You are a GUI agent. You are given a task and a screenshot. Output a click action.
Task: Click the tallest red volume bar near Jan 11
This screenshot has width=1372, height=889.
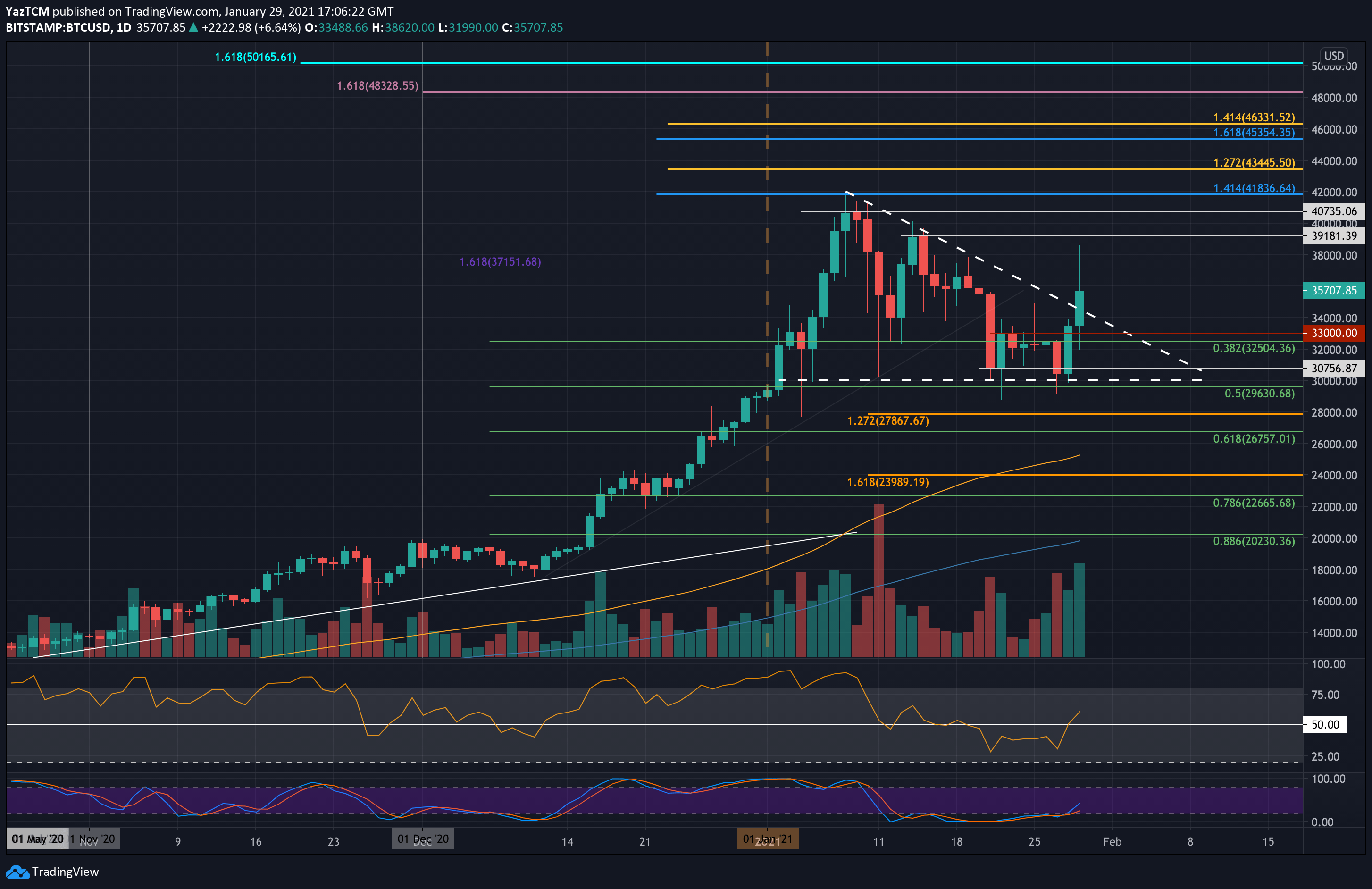(878, 580)
